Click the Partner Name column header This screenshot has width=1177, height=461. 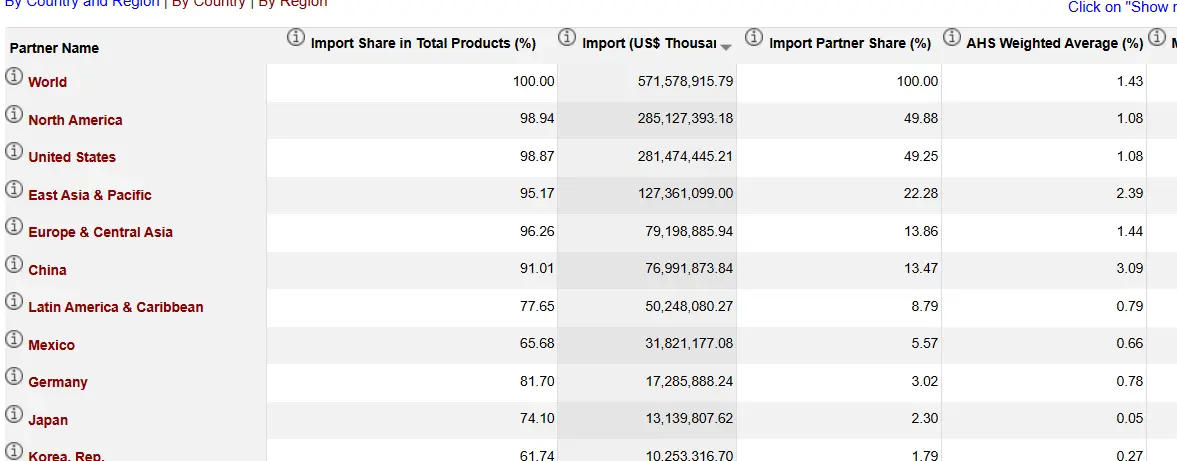(x=54, y=48)
